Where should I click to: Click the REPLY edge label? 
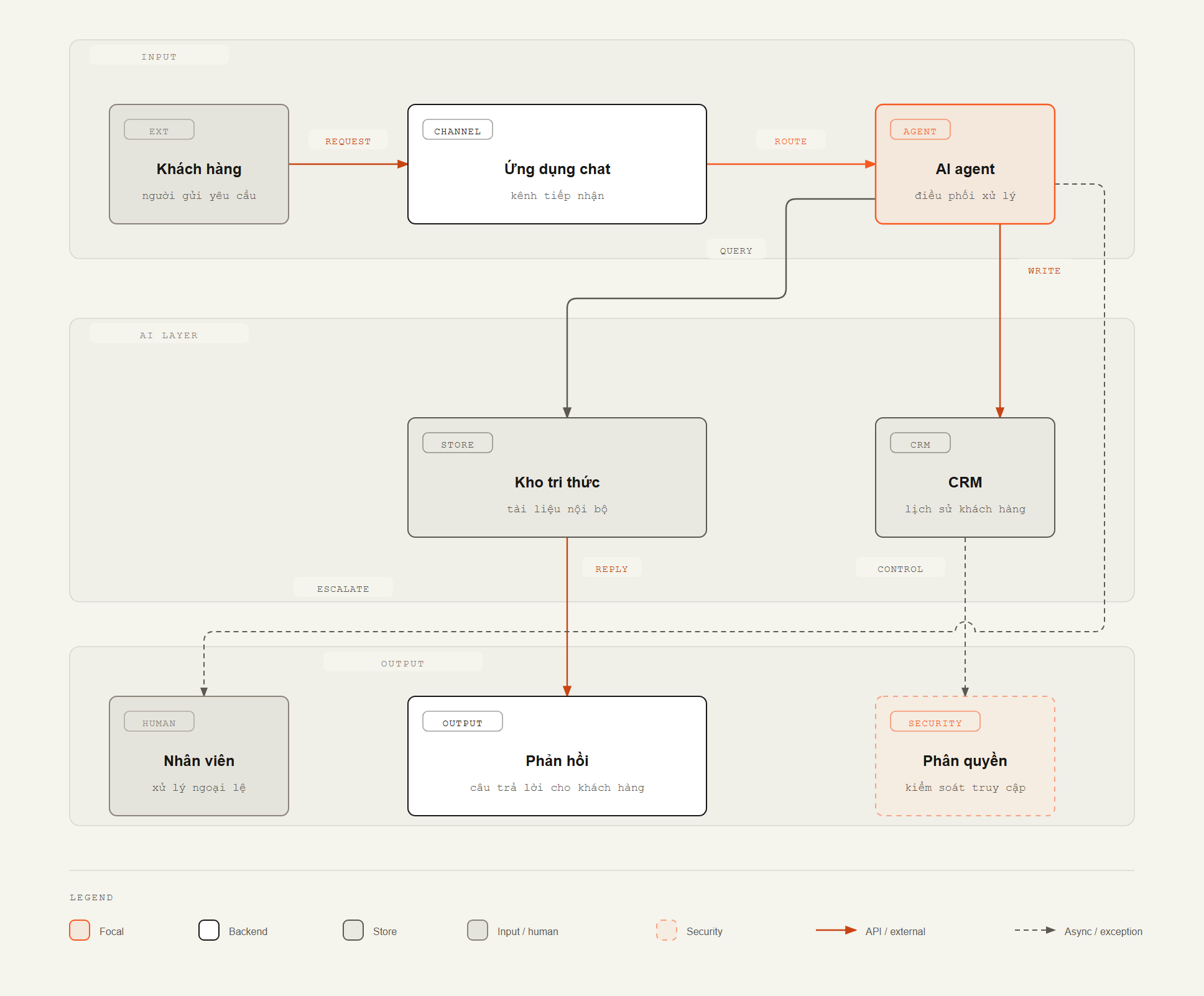click(x=612, y=568)
